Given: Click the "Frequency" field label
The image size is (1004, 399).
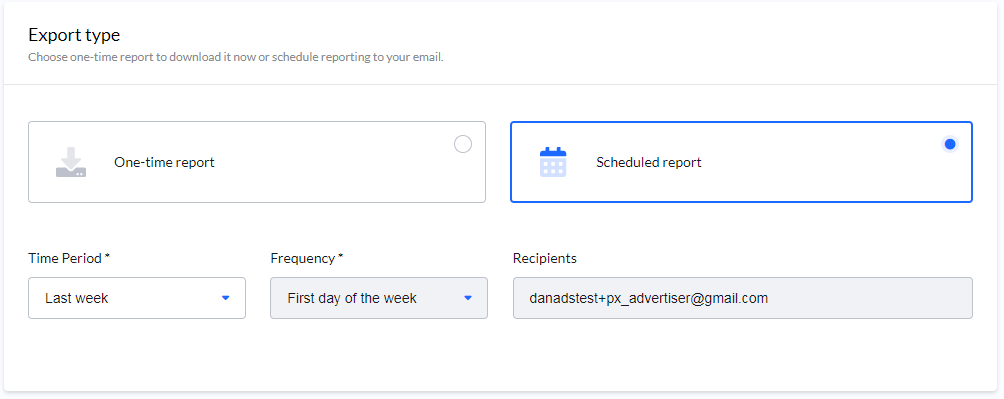Looking at the screenshot, I should pos(307,258).
